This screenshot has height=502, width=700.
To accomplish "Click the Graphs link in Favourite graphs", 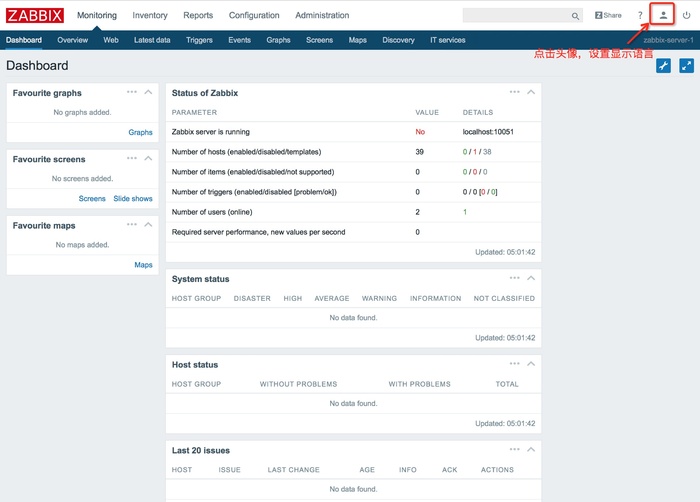I will 140,132.
